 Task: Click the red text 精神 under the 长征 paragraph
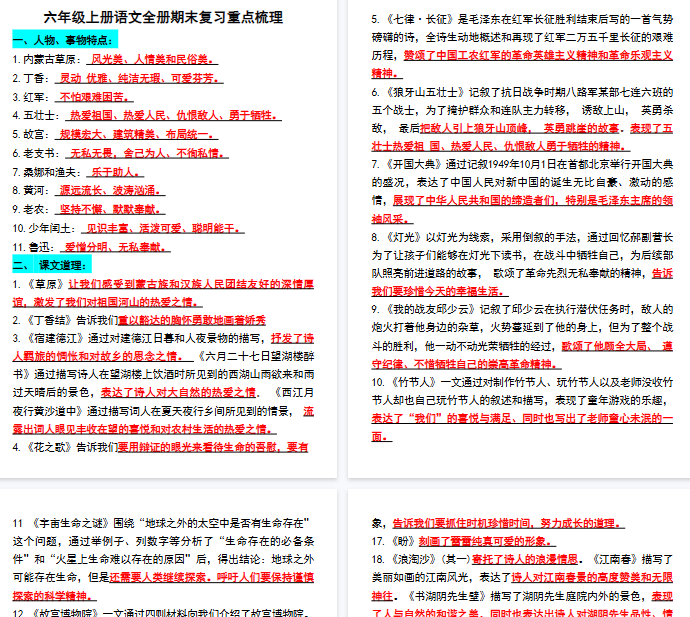click(x=382, y=73)
